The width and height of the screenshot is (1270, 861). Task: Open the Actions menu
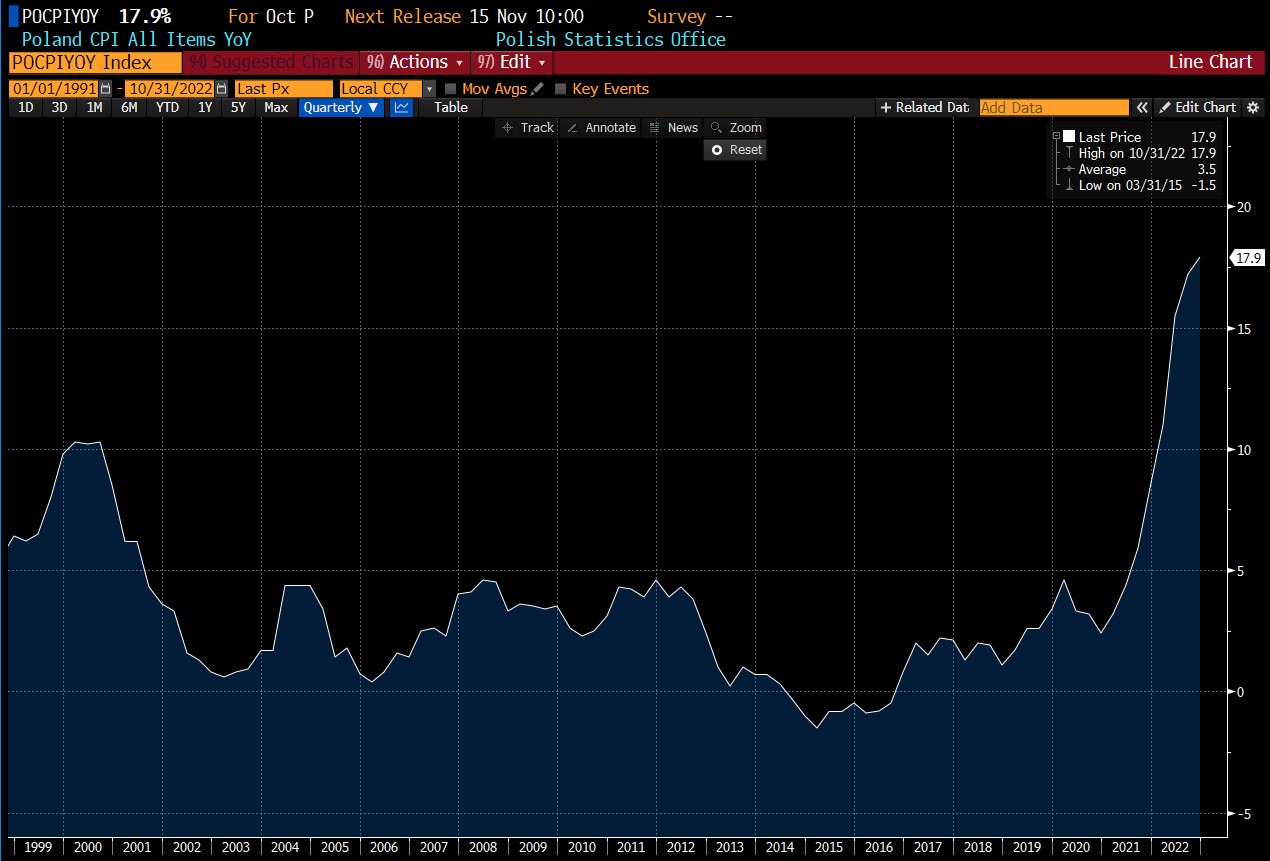pos(416,62)
